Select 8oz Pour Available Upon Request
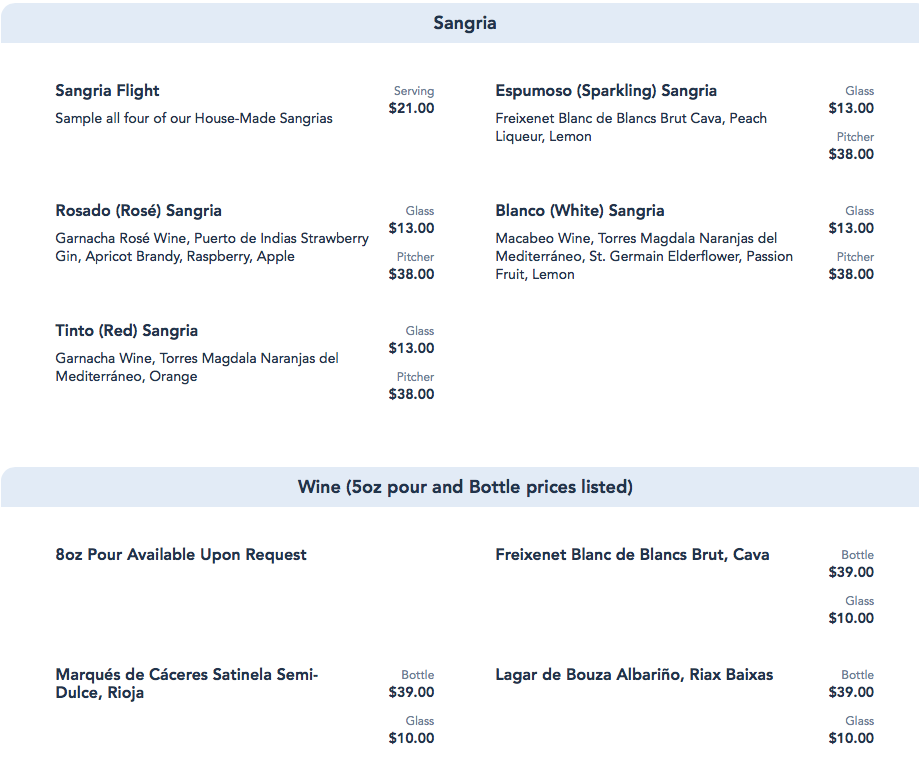This screenshot has height=776, width=919. (181, 555)
